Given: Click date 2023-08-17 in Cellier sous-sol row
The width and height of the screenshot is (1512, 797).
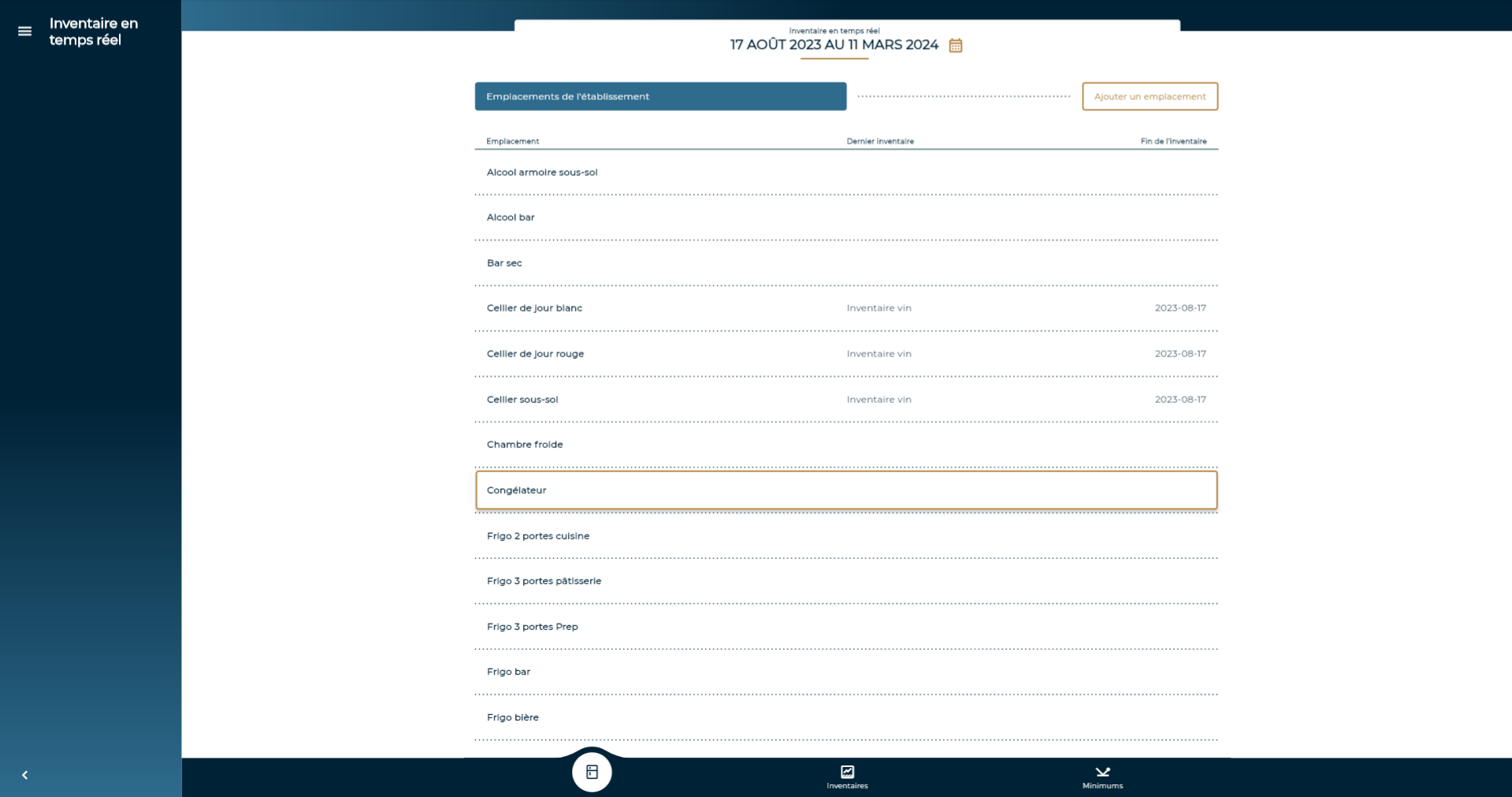Looking at the screenshot, I should (1180, 400).
